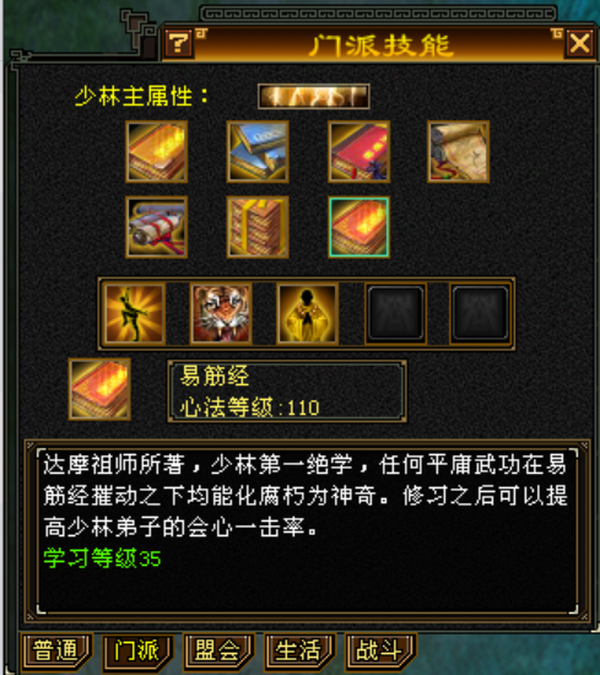
Task: Click the 少林主属性 attribute bar
Action: click(313, 96)
